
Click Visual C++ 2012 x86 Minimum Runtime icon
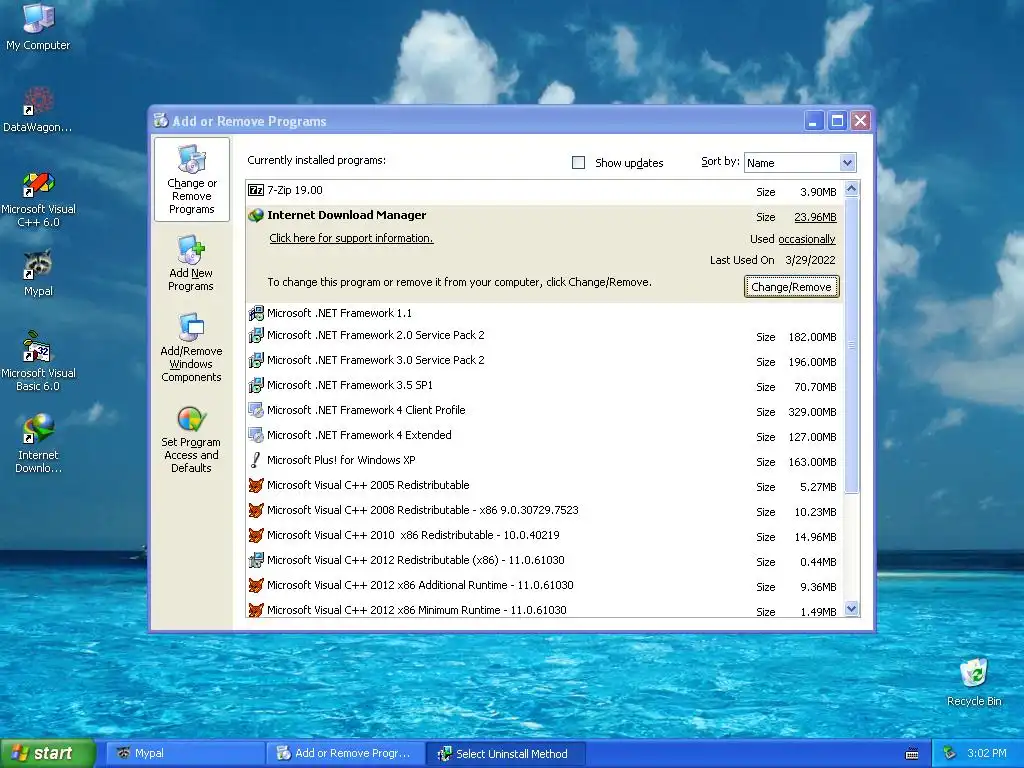click(256, 610)
